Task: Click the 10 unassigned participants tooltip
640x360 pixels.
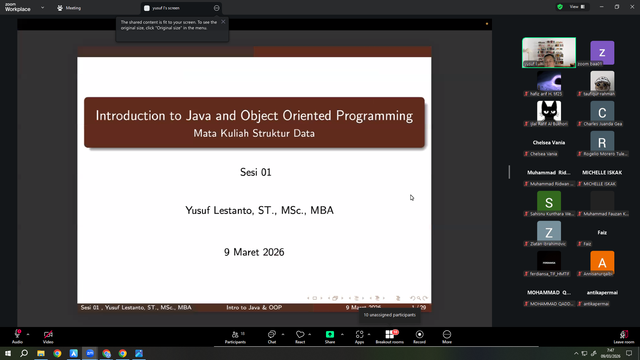Action: tap(389, 315)
